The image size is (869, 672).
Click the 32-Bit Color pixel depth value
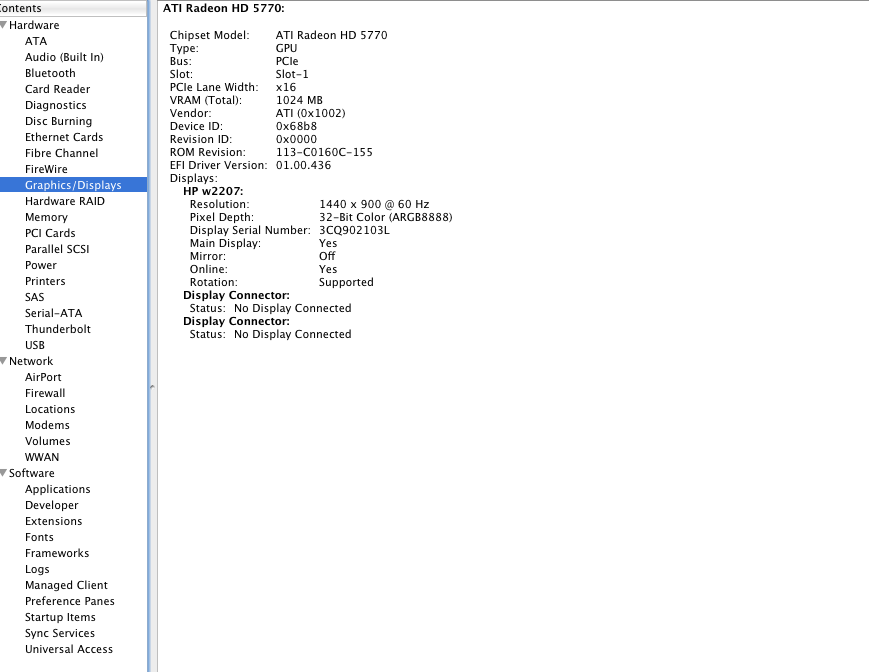[x=386, y=217]
